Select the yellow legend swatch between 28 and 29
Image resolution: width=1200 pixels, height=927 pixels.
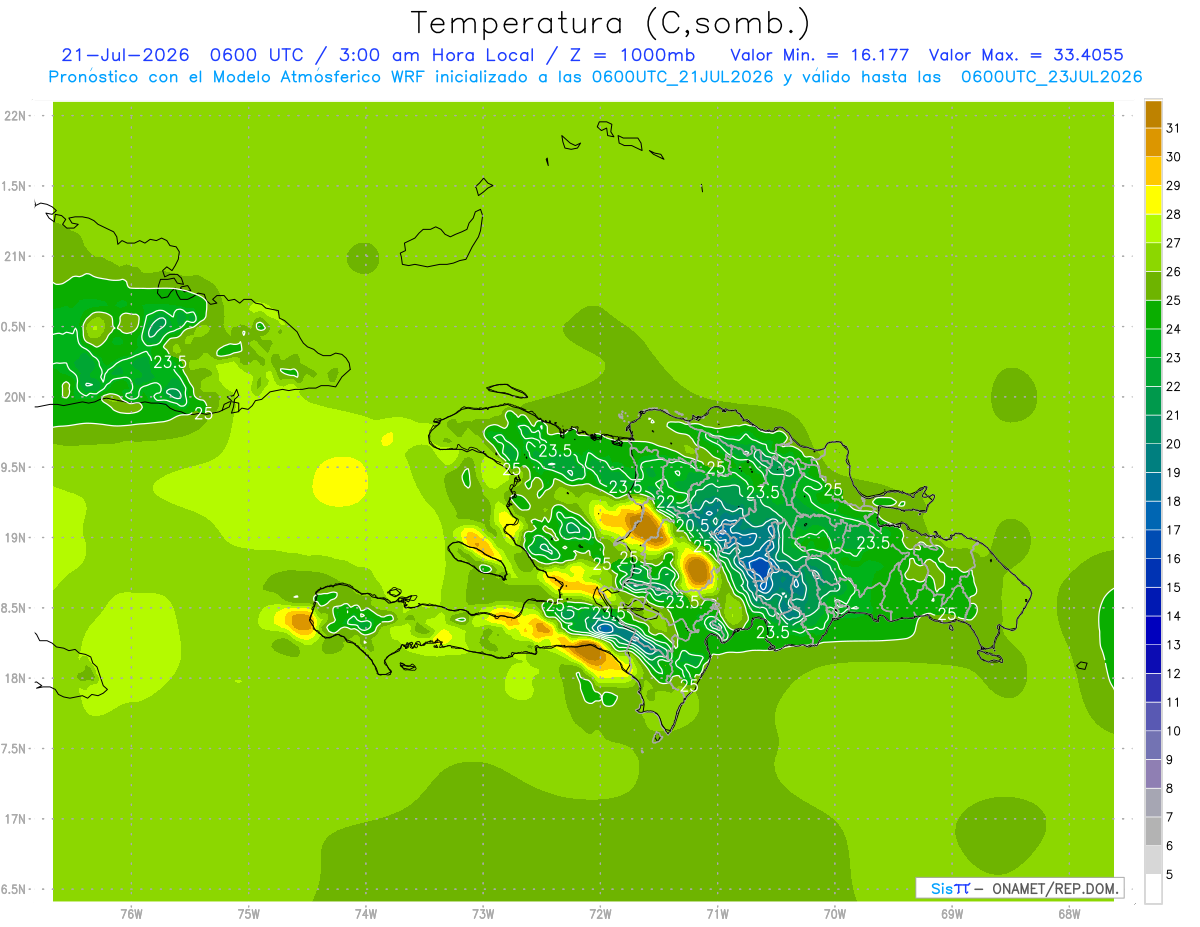coord(1153,200)
